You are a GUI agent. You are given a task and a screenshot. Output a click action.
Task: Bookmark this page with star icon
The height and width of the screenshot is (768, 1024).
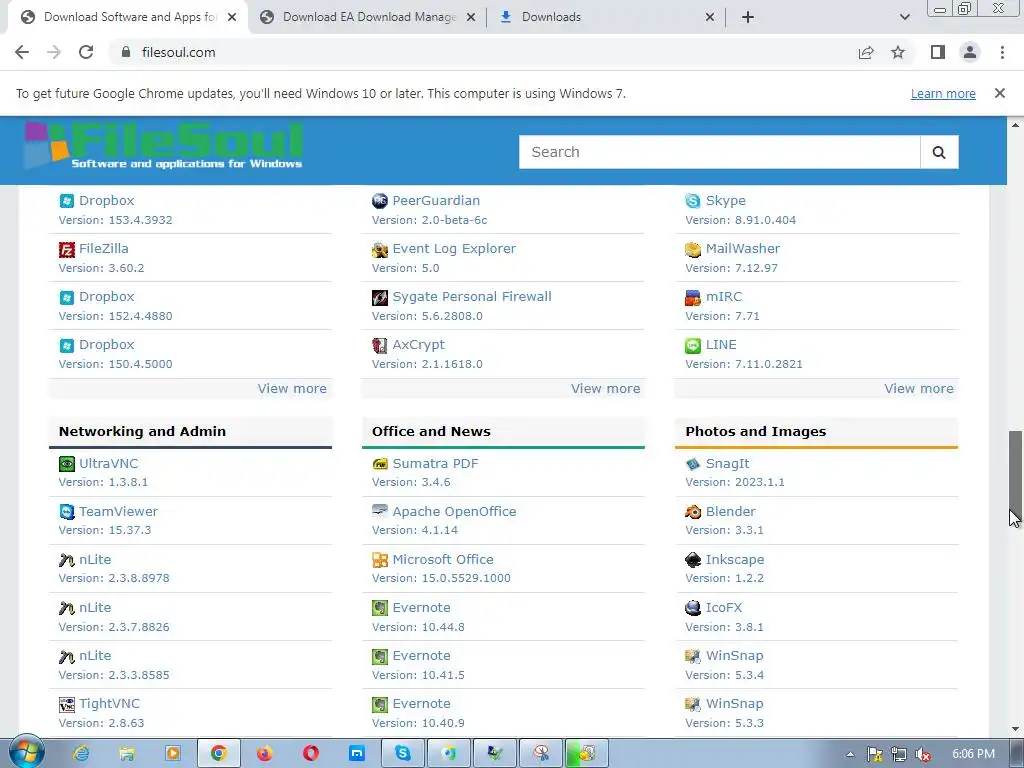898,52
